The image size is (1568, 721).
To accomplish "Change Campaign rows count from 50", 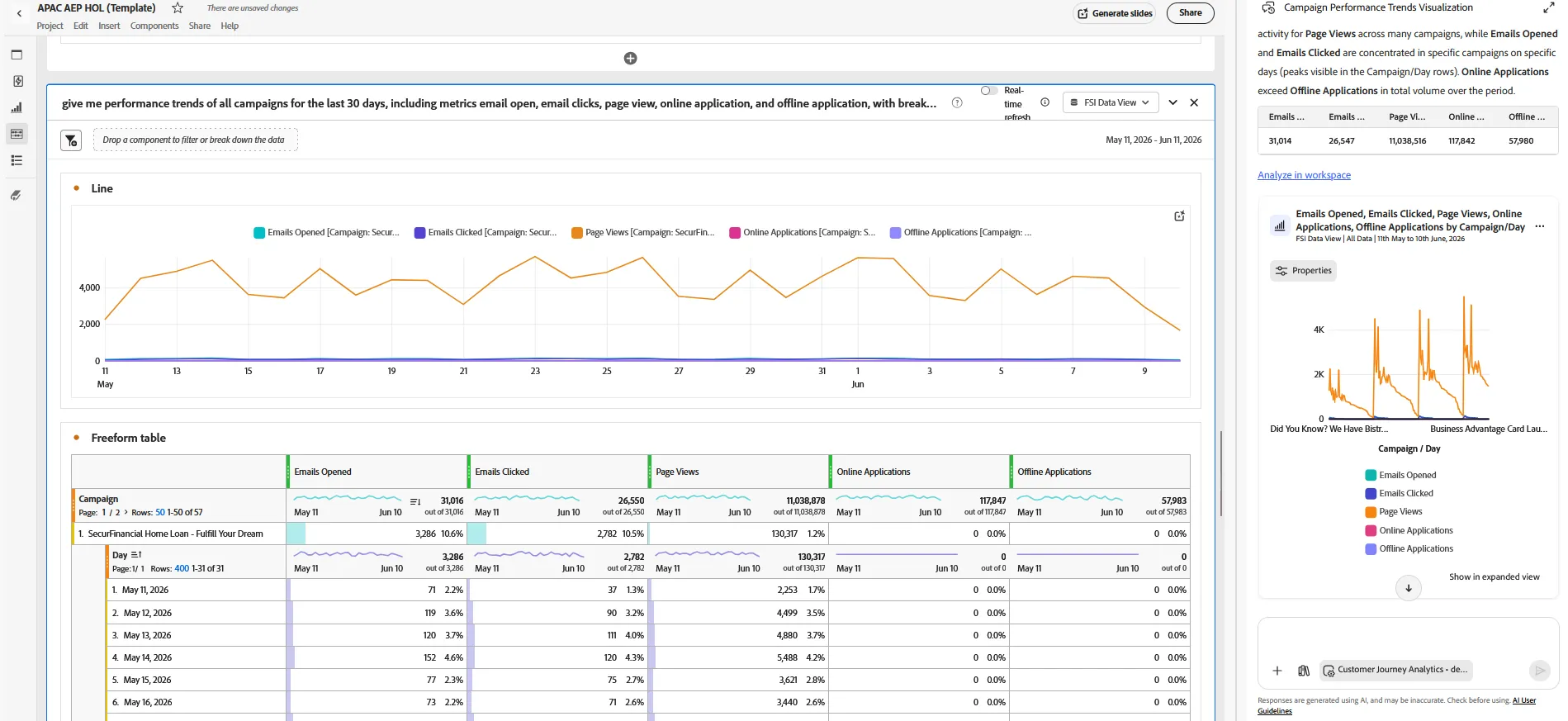I will point(160,513).
